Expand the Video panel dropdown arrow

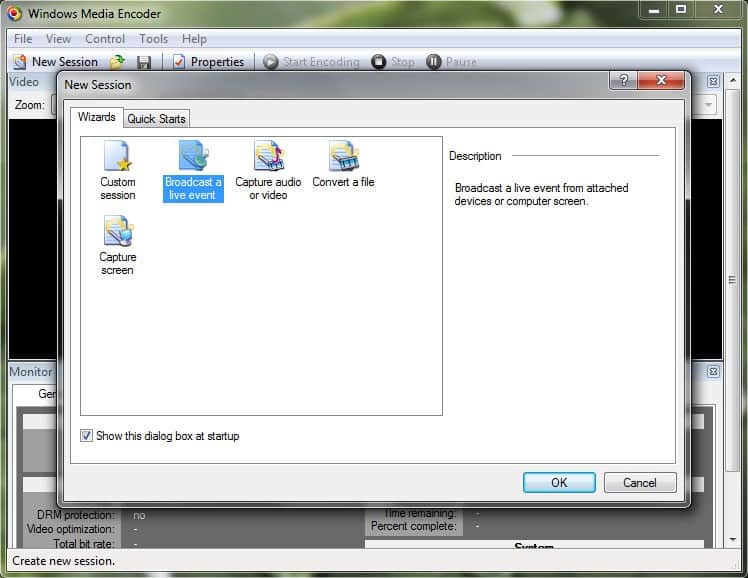point(708,104)
